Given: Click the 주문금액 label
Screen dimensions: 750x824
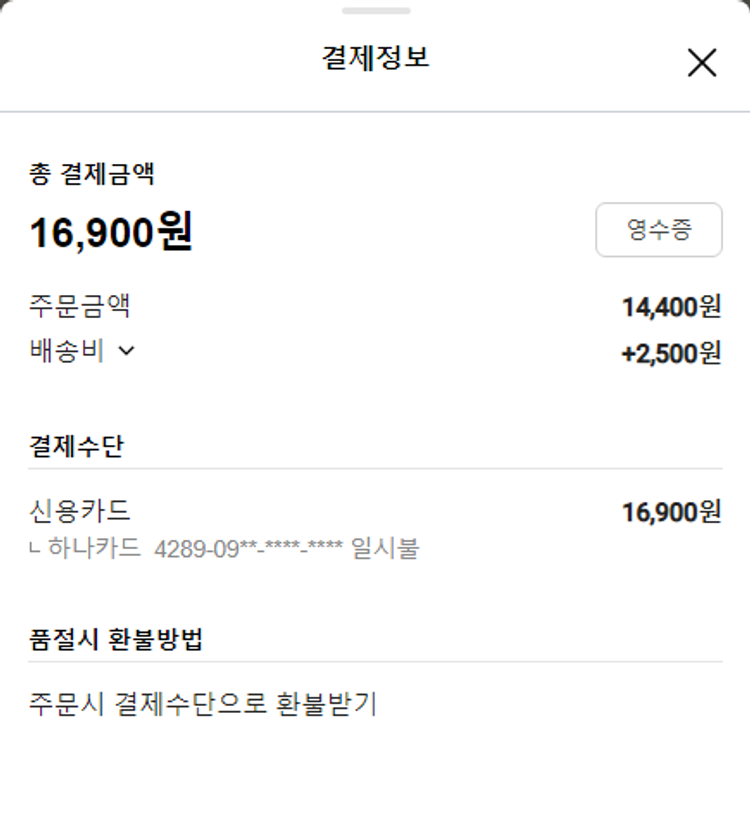Looking at the screenshot, I should 80,306.
